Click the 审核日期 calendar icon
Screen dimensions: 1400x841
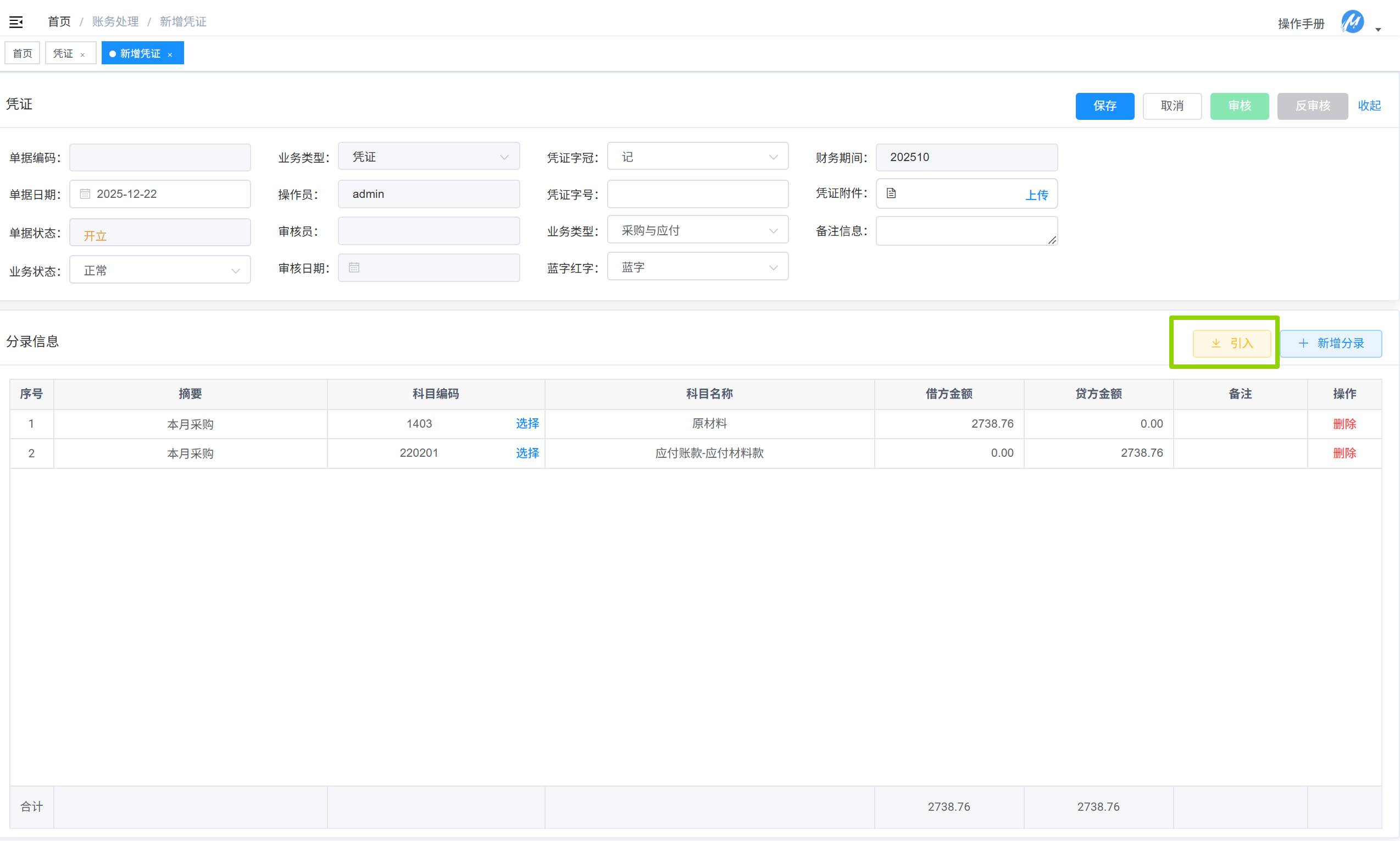click(x=354, y=268)
